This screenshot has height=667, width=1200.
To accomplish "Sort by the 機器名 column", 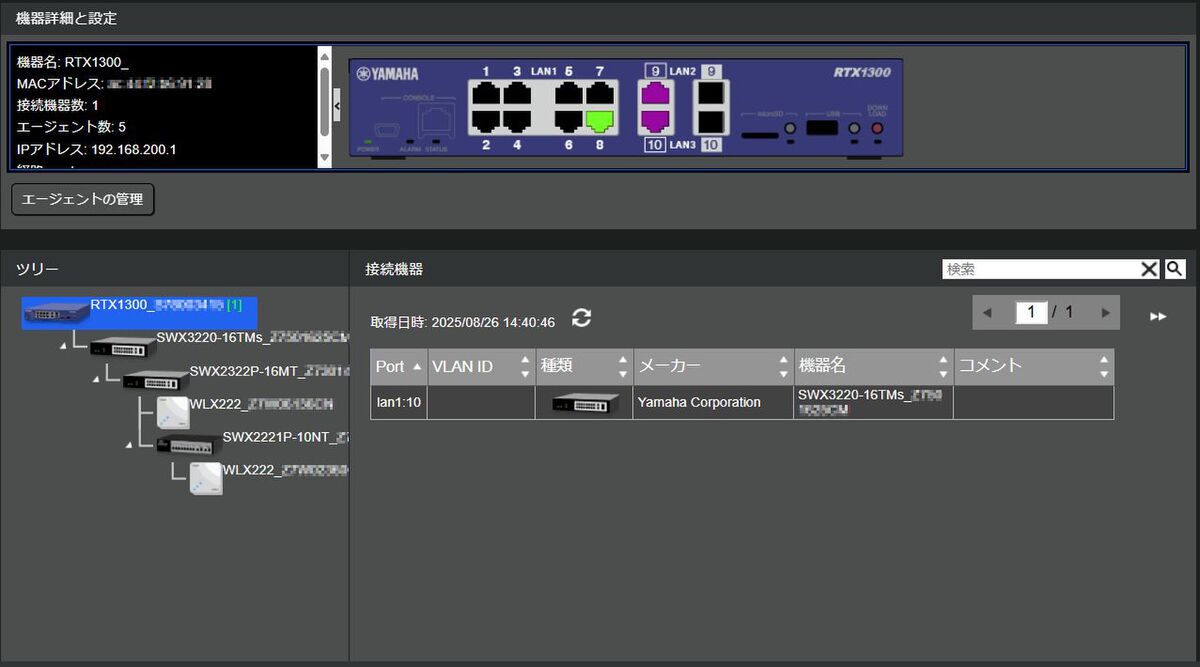I will [873, 366].
